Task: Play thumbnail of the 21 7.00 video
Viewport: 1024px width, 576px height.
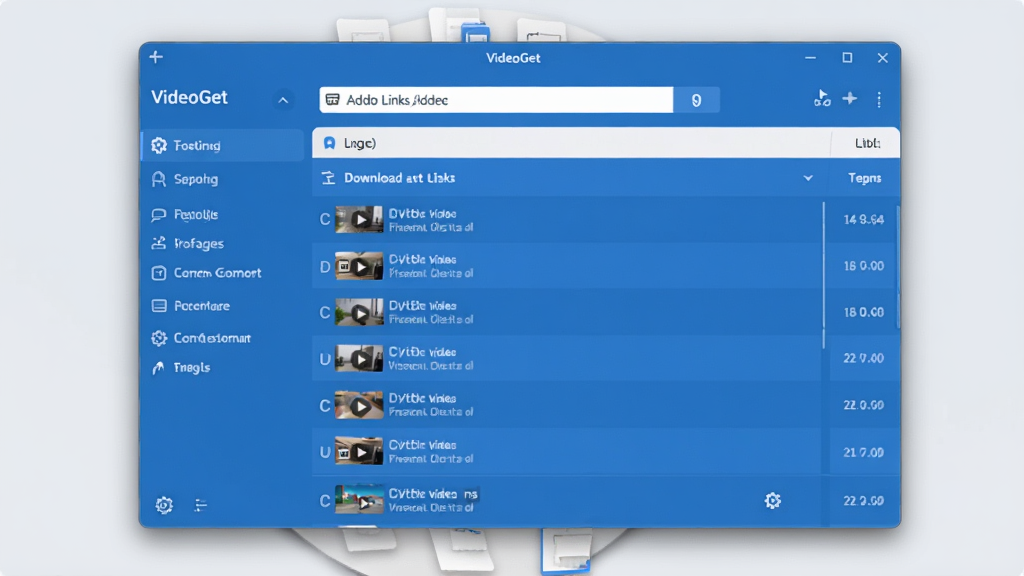Action: (x=359, y=451)
